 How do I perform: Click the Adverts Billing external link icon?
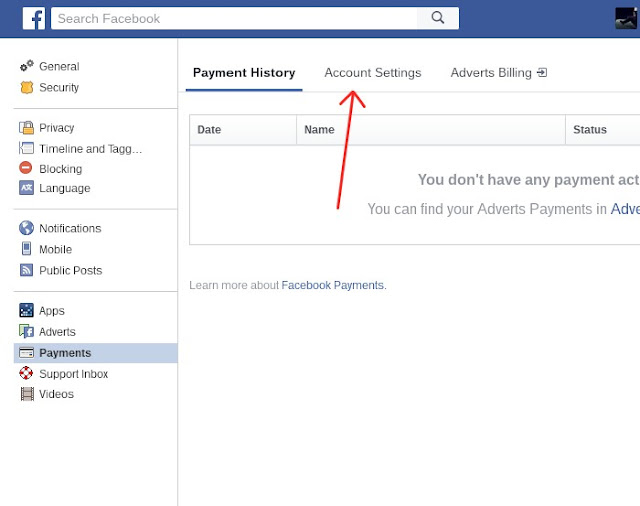542,73
